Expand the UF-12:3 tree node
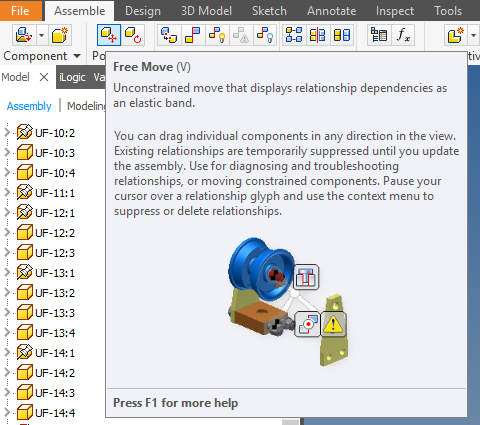This screenshot has width=480, height=425. coord(7,252)
